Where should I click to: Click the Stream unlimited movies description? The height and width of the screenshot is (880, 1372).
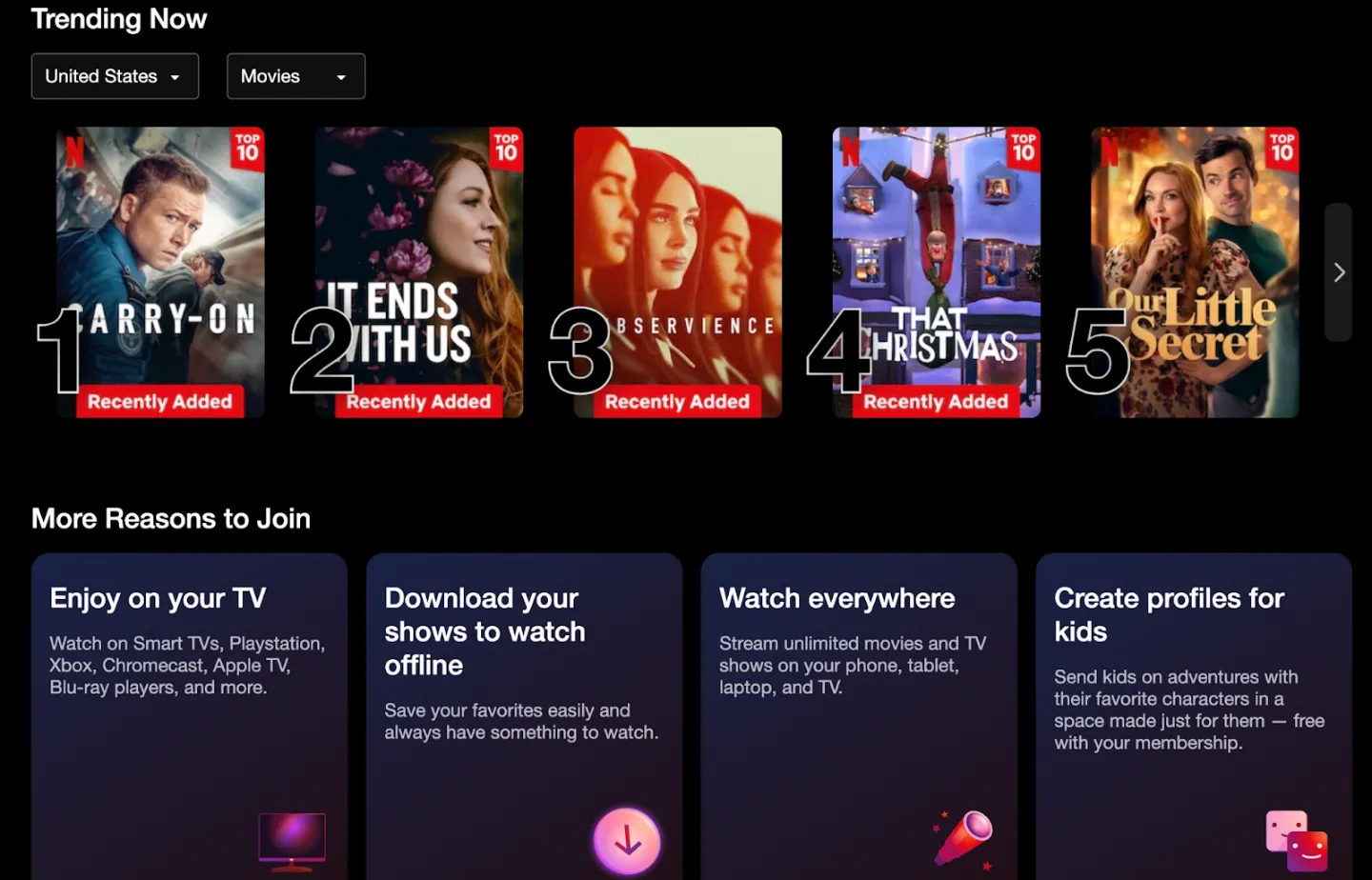[x=853, y=666]
